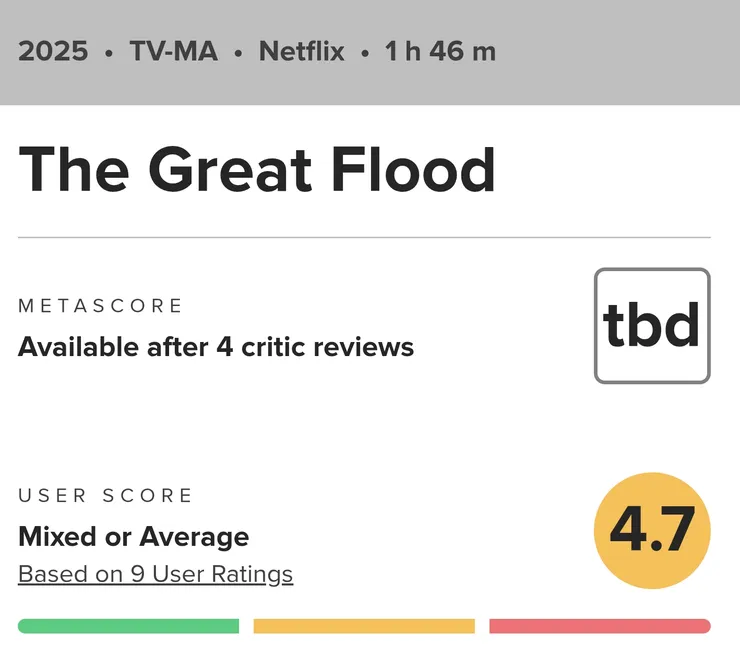The width and height of the screenshot is (740, 659).
Task: Open the Based on 9 User Ratings link
Action: coord(155,575)
